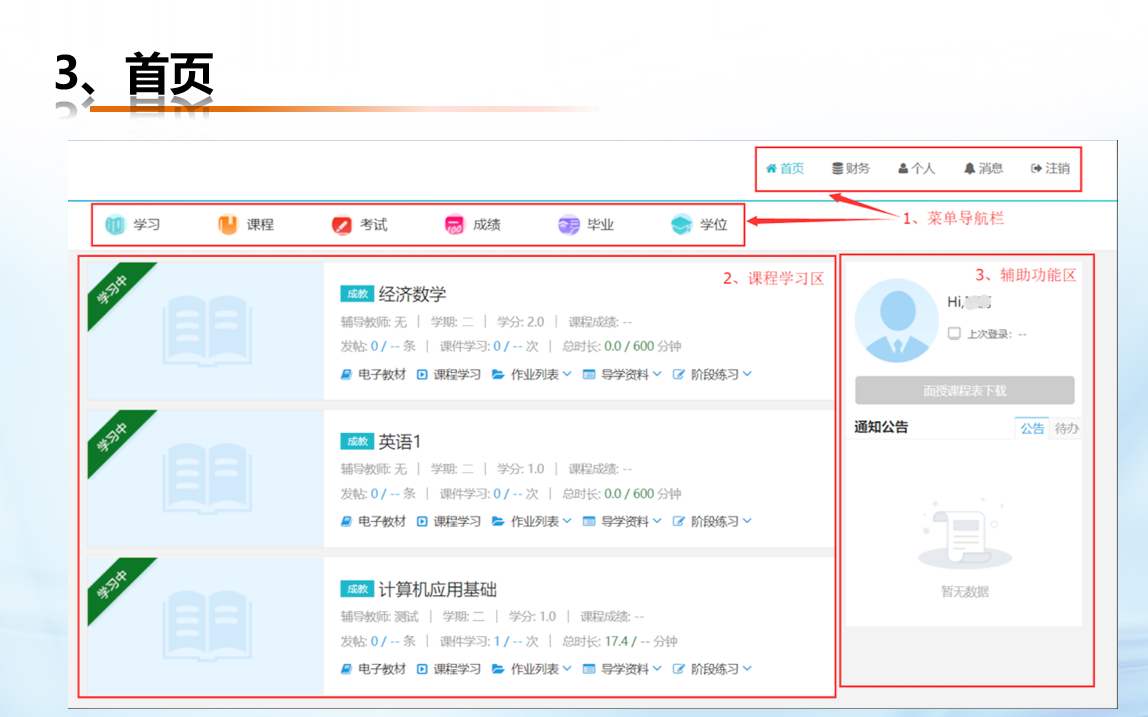Select the 考试 red pencil icon
The width and height of the screenshot is (1148, 717).
[342, 225]
